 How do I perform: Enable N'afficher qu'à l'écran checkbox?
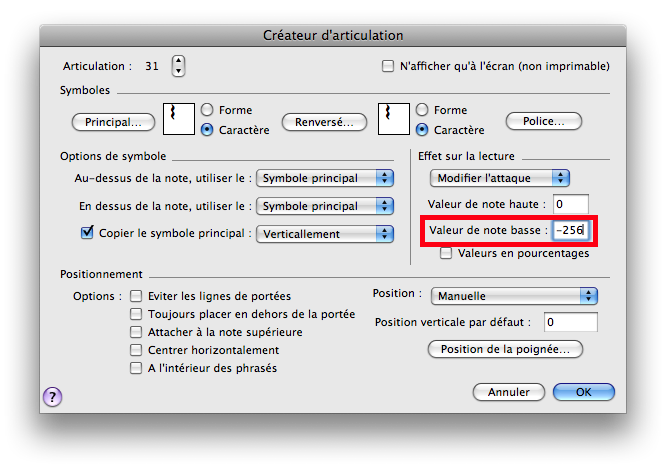(x=388, y=67)
